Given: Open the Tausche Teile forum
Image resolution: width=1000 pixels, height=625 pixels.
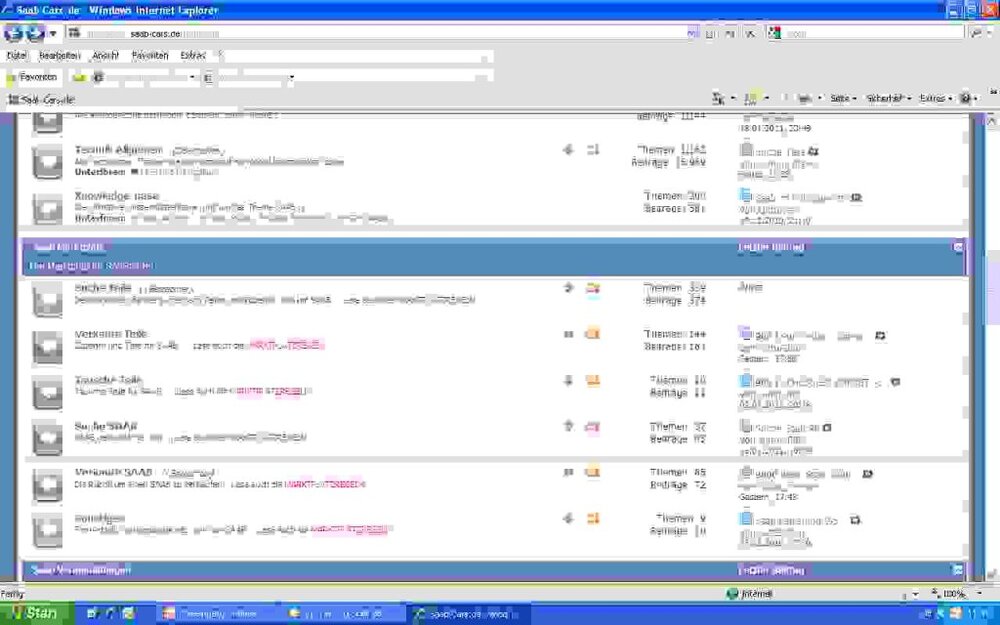Looking at the screenshot, I should tap(108, 379).
